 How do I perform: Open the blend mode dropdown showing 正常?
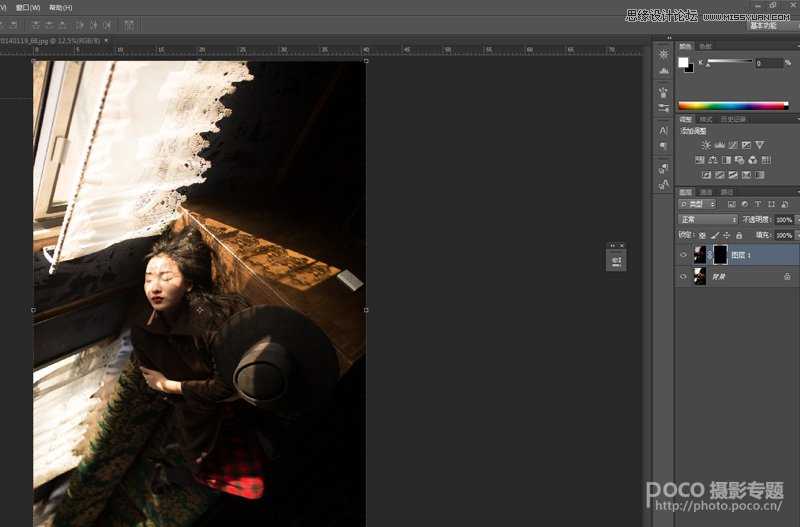pos(708,219)
